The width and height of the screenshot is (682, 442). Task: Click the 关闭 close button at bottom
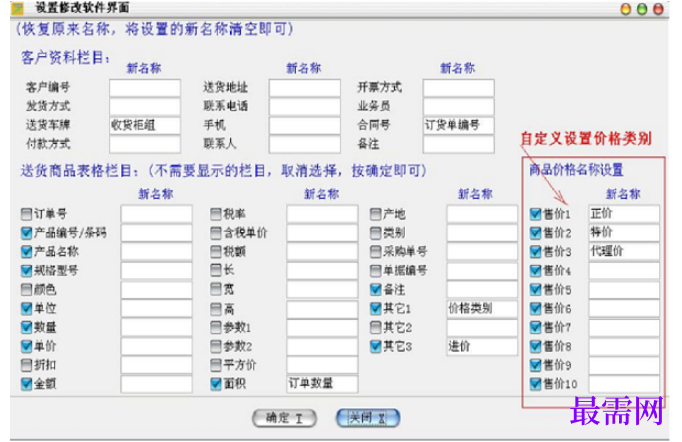[368, 418]
